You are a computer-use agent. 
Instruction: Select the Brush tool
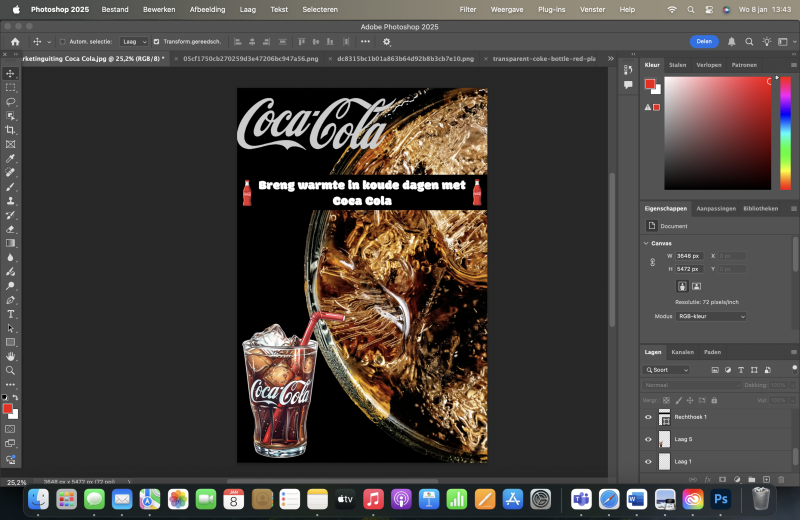[x=10, y=187]
